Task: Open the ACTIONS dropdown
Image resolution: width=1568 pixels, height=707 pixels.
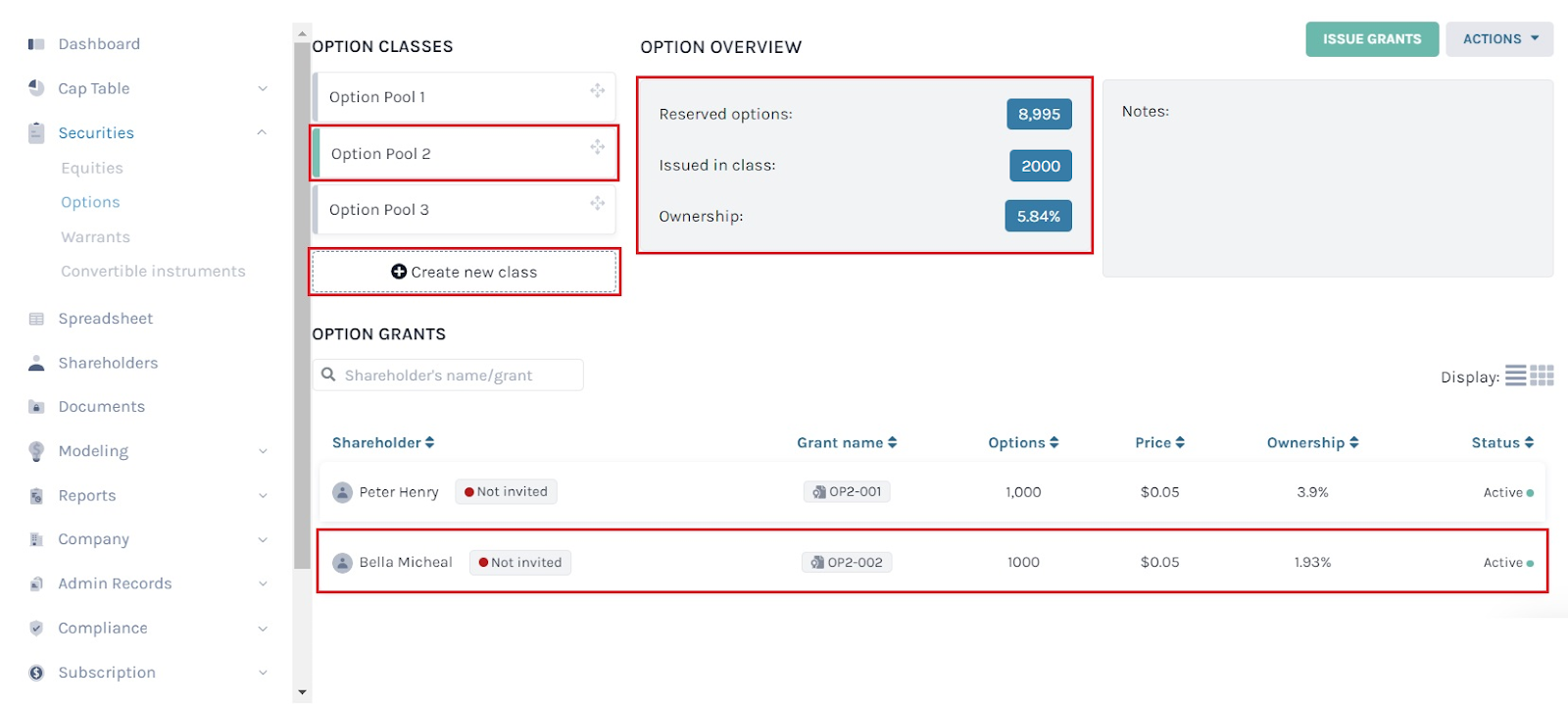Action: pyautogui.click(x=1499, y=39)
